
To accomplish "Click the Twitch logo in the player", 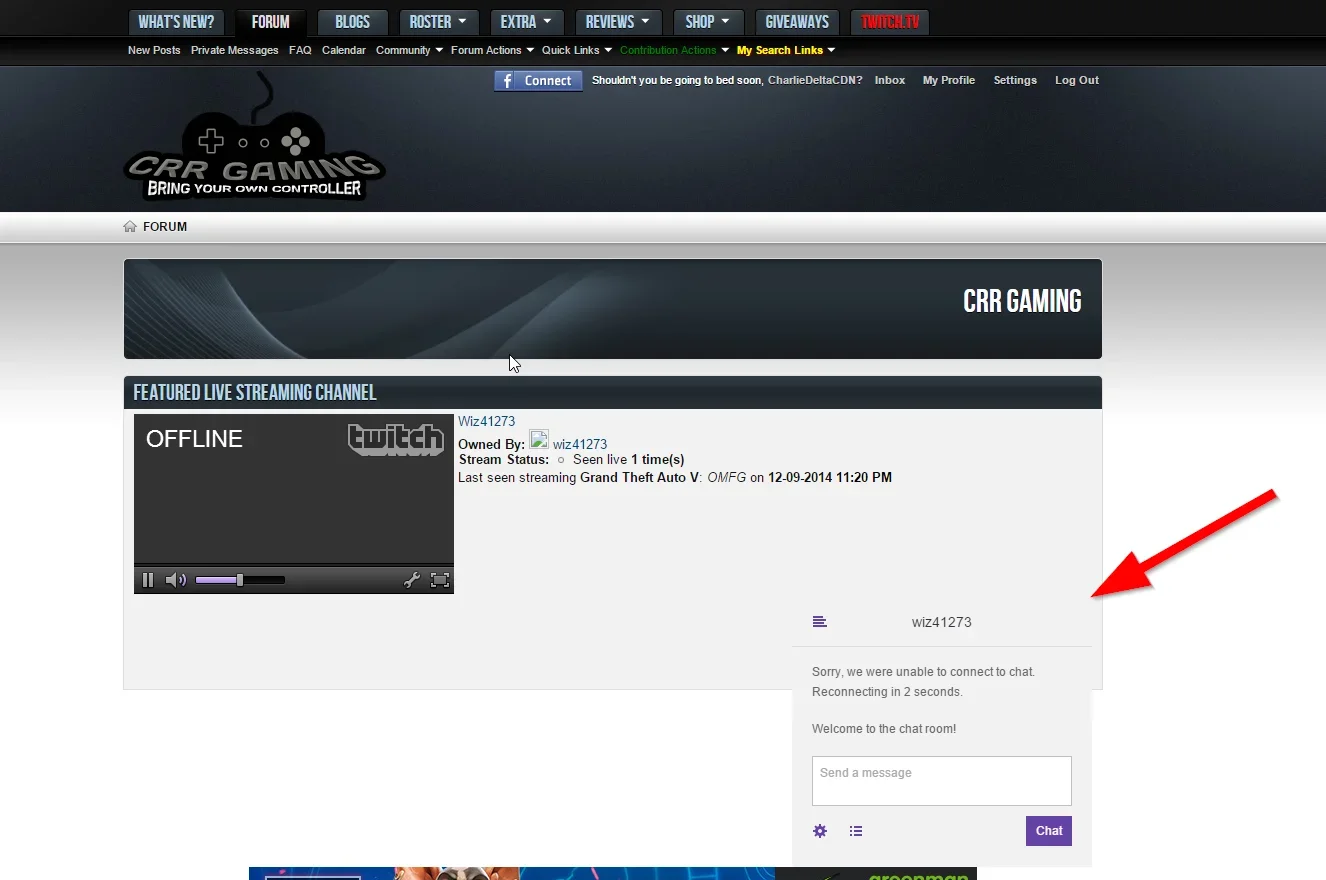I will click(x=396, y=439).
